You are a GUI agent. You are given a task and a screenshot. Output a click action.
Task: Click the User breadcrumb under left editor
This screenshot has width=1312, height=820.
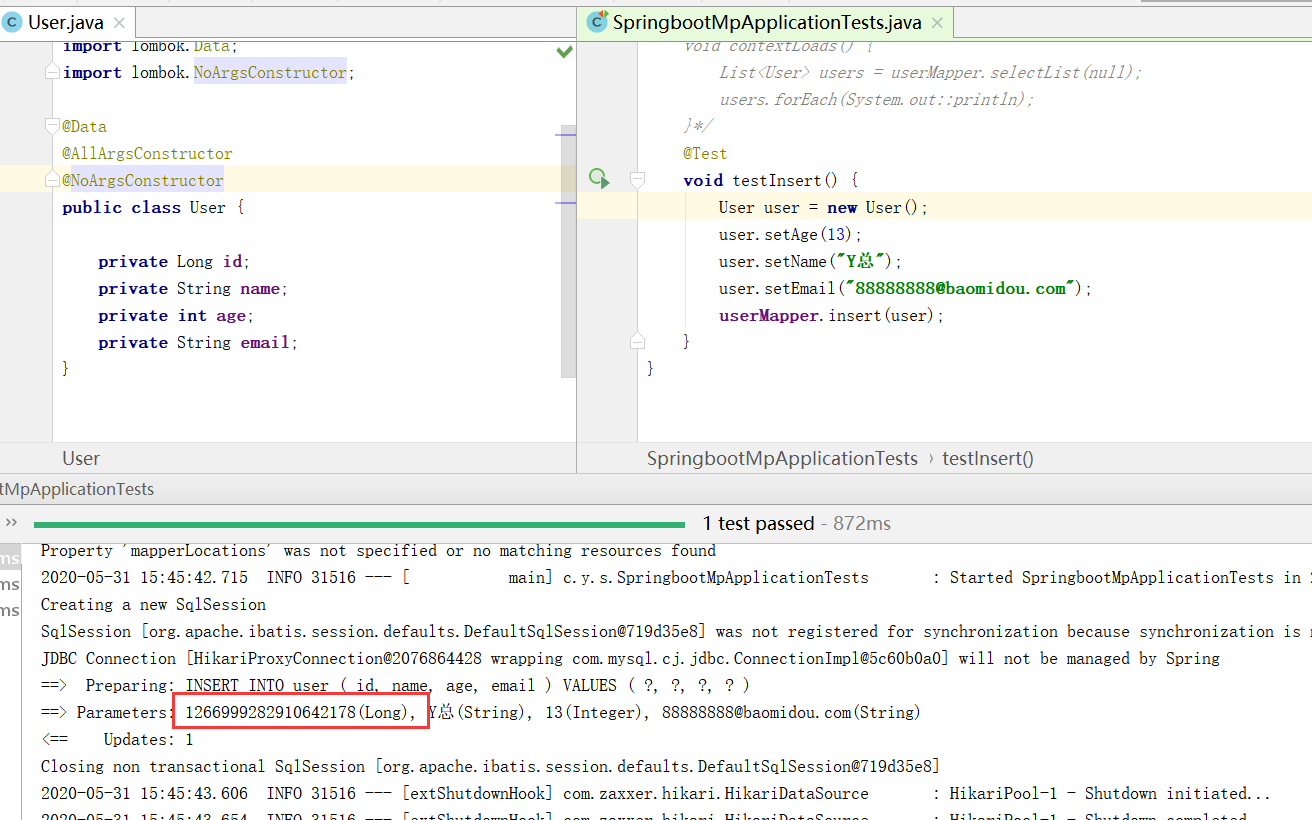(81, 458)
